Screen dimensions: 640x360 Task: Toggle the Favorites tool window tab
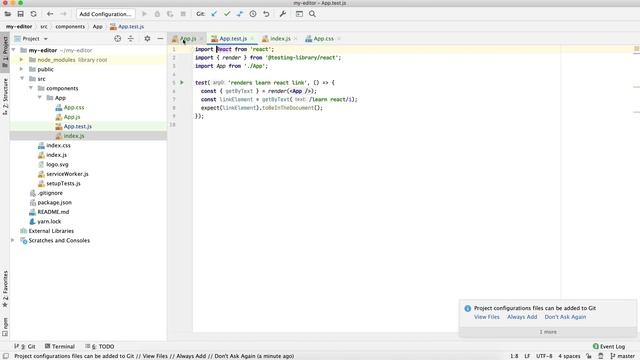point(5,289)
